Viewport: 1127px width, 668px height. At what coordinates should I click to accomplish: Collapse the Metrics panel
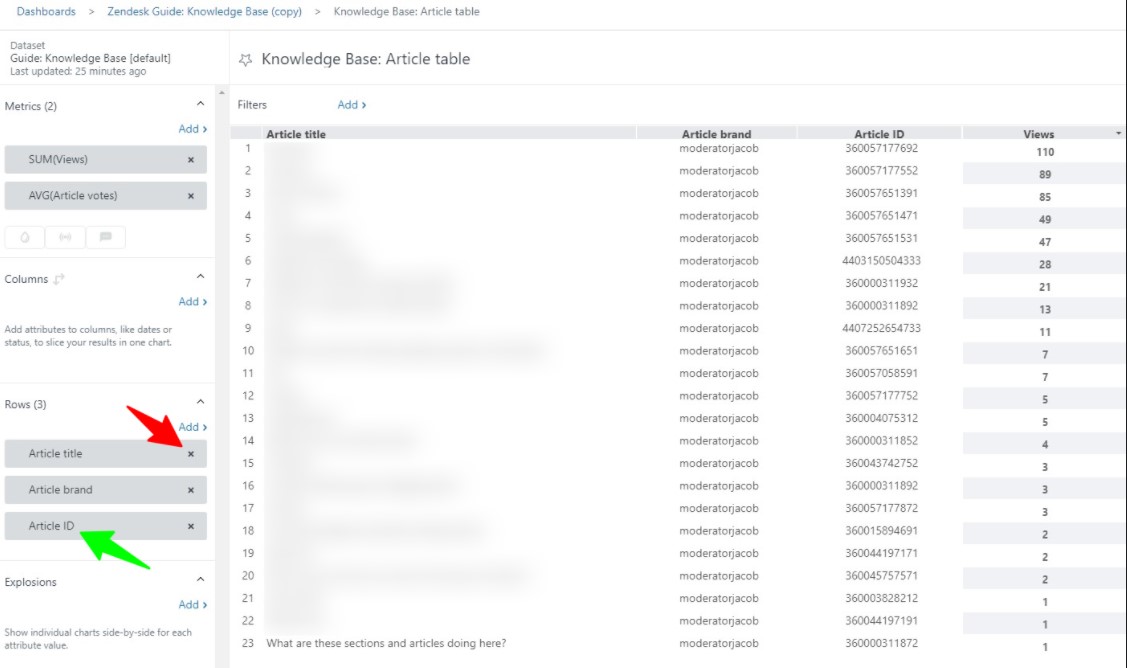click(x=200, y=104)
